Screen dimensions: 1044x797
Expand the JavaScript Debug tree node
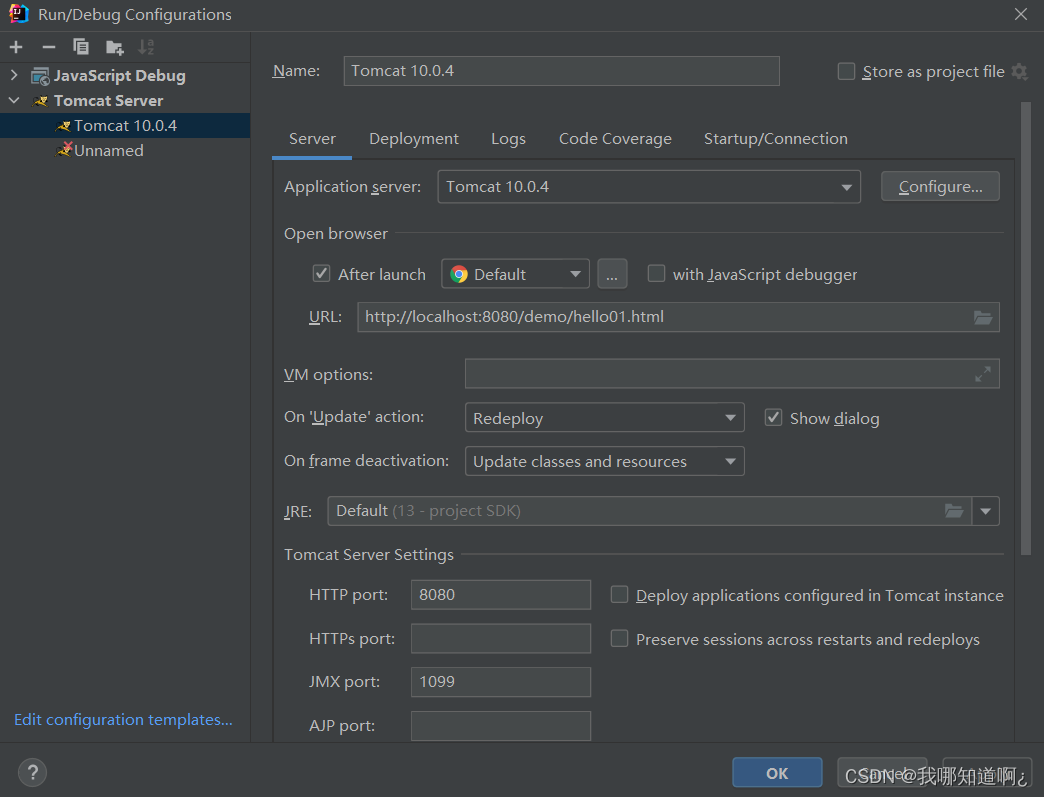tap(14, 75)
